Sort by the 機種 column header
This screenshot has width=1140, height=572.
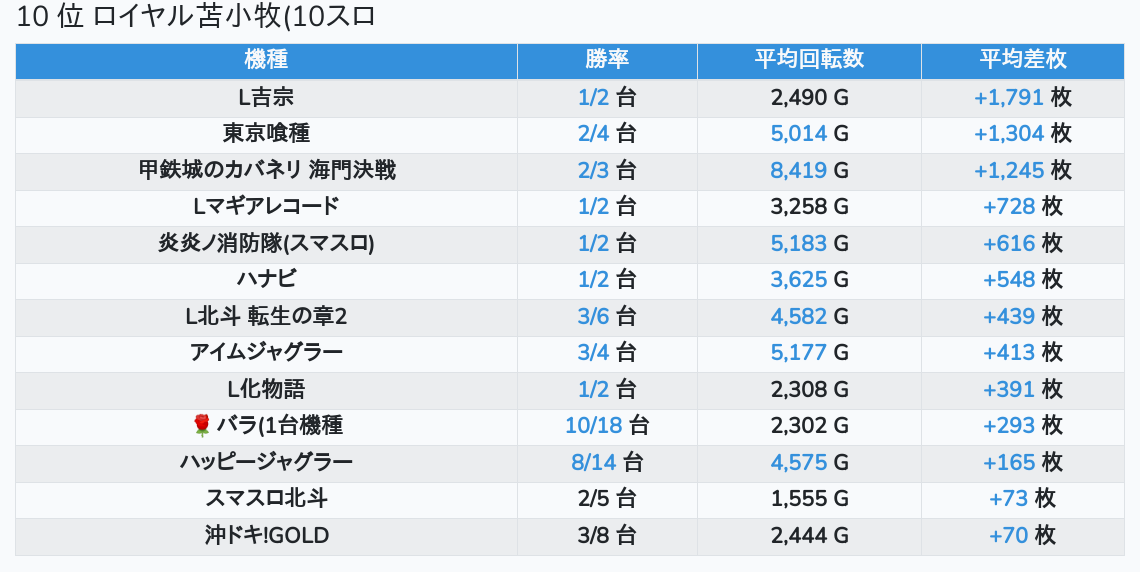266,60
